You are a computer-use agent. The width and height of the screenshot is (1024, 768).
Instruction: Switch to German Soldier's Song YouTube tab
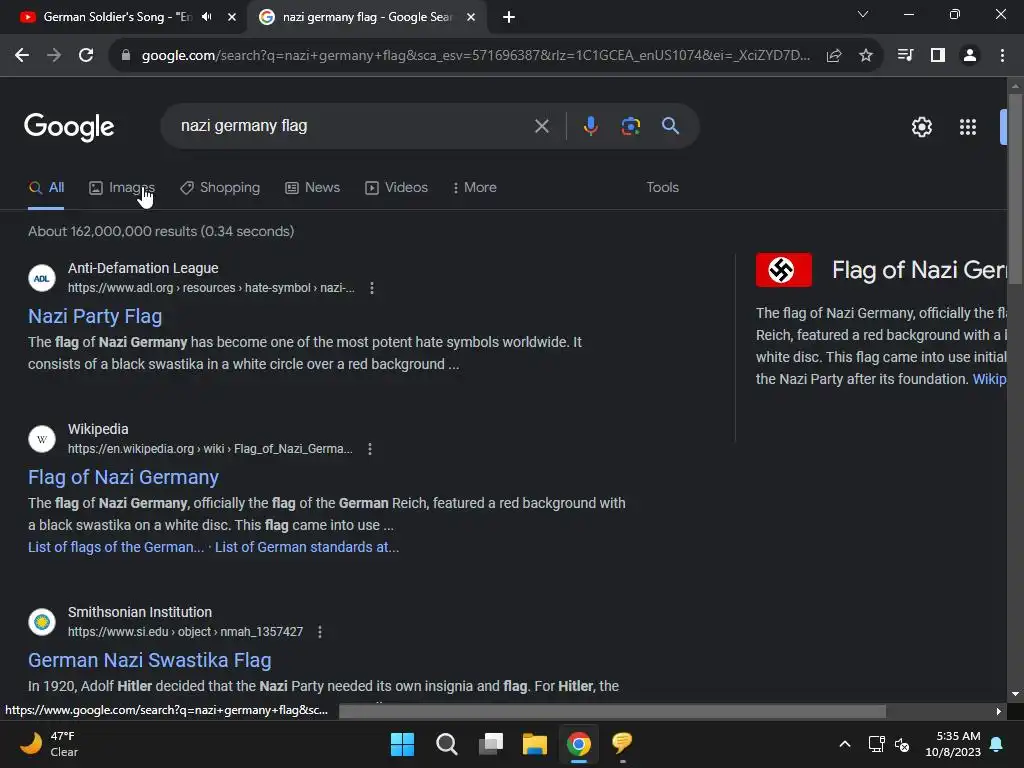click(118, 17)
